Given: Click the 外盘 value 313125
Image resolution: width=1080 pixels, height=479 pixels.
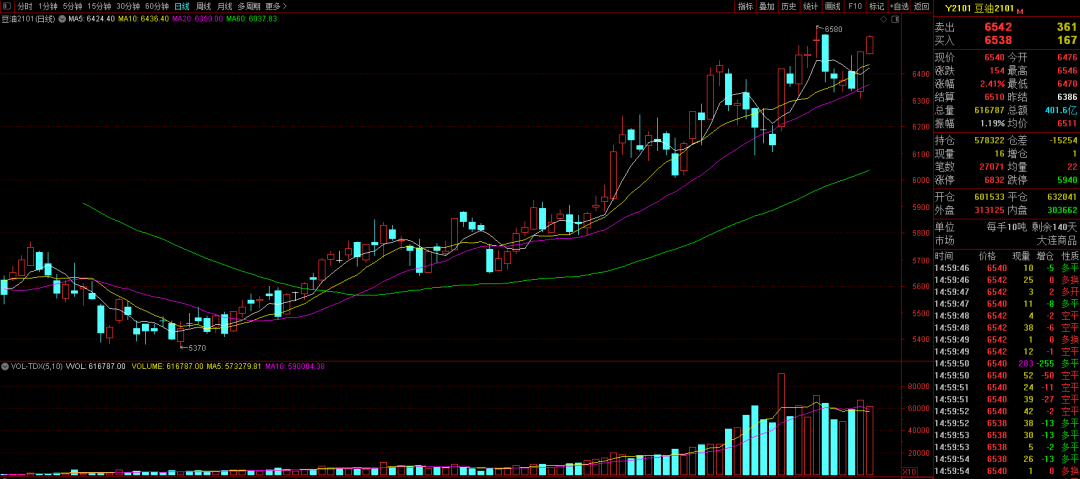Looking at the screenshot, I should (x=990, y=210).
